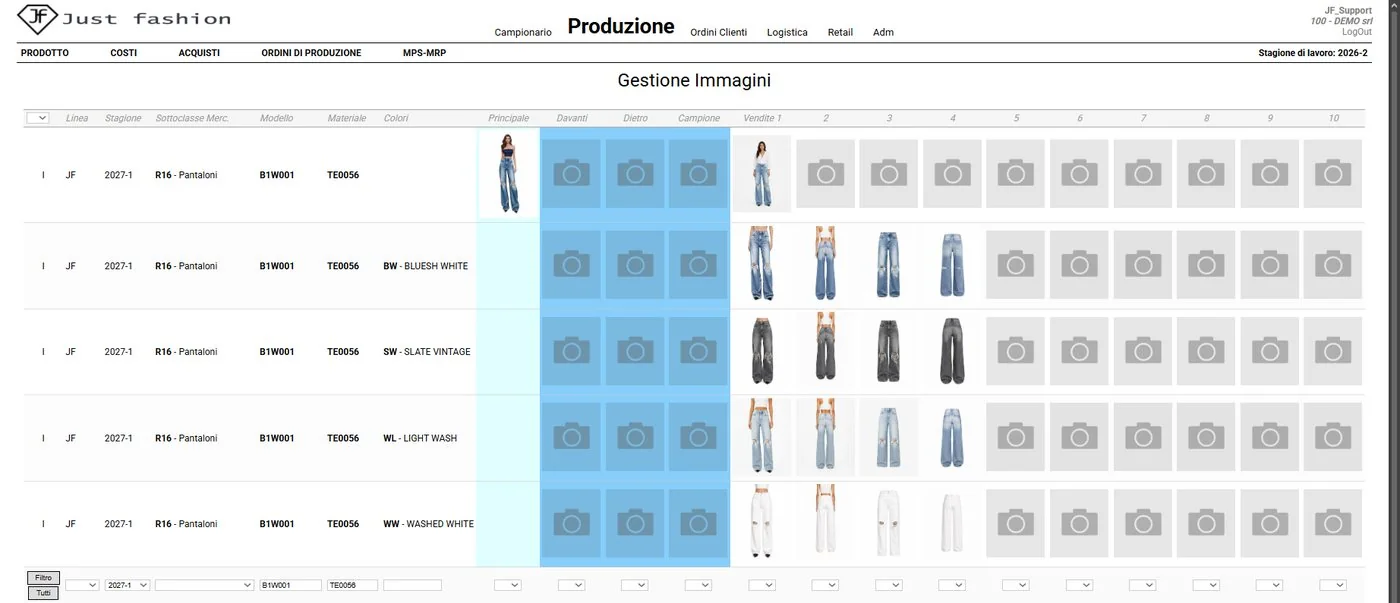Go to Ordini Clienti section

coord(719,32)
